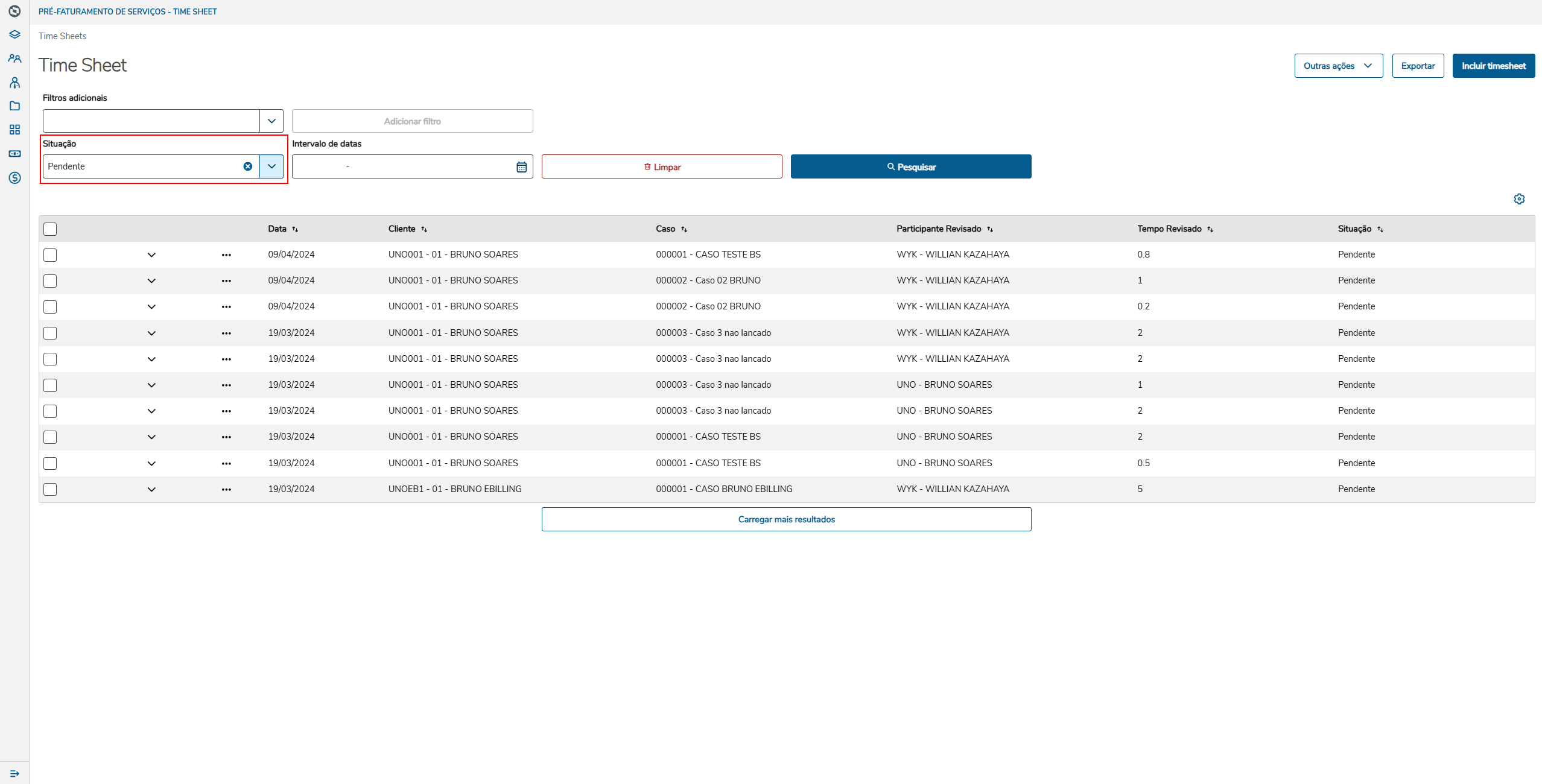Viewport: 1542px width, 784px height.
Task: Check the first 09/04/2024 row checkbox
Action: tap(50, 255)
